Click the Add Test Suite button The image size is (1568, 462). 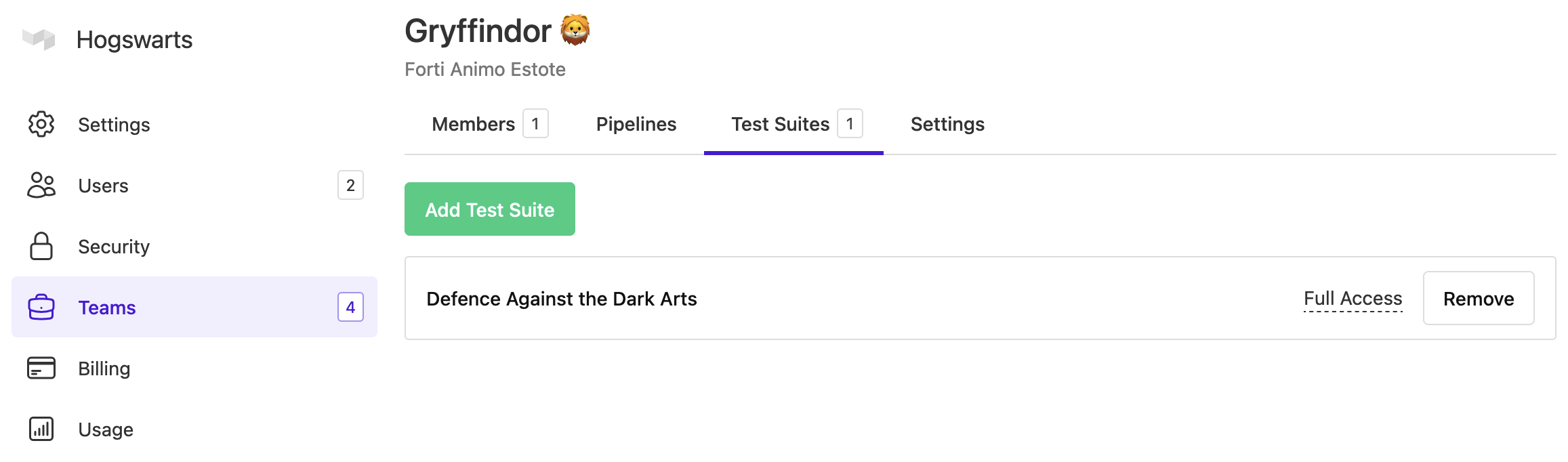[489, 209]
